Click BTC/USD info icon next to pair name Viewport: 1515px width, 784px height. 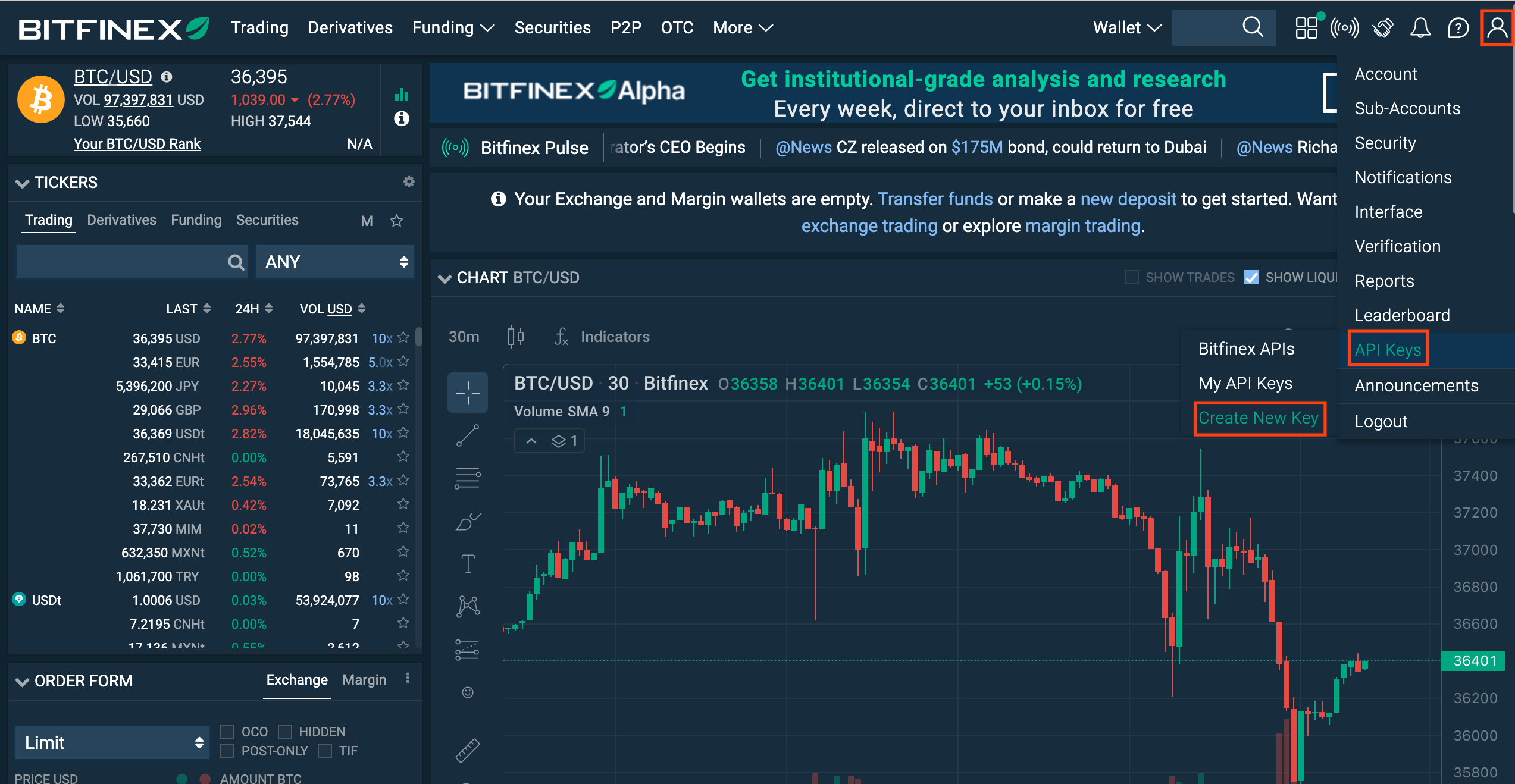pos(167,77)
